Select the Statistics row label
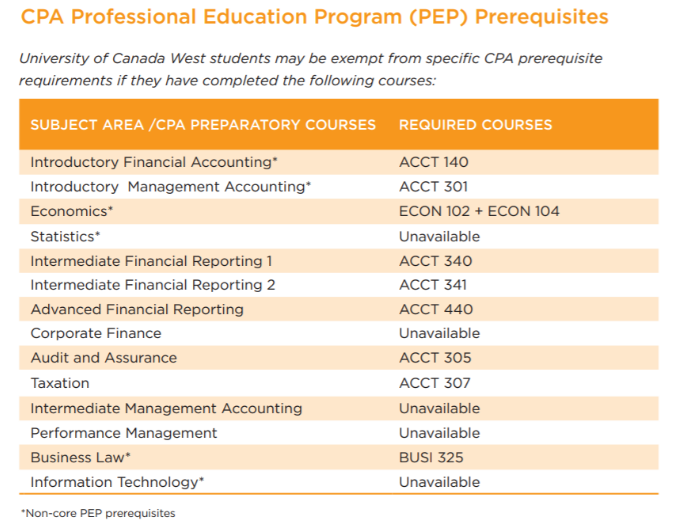The image size is (679, 523). point(66,236)
